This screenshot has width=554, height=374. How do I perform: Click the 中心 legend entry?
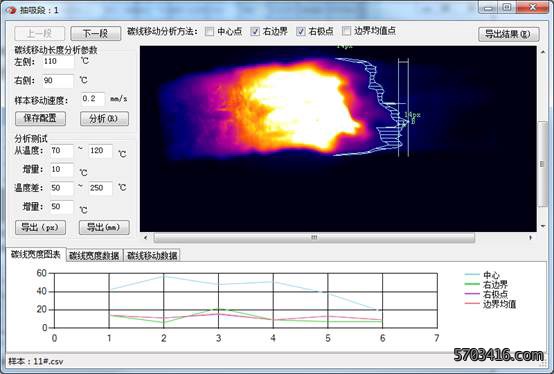[x=482, y=275]
